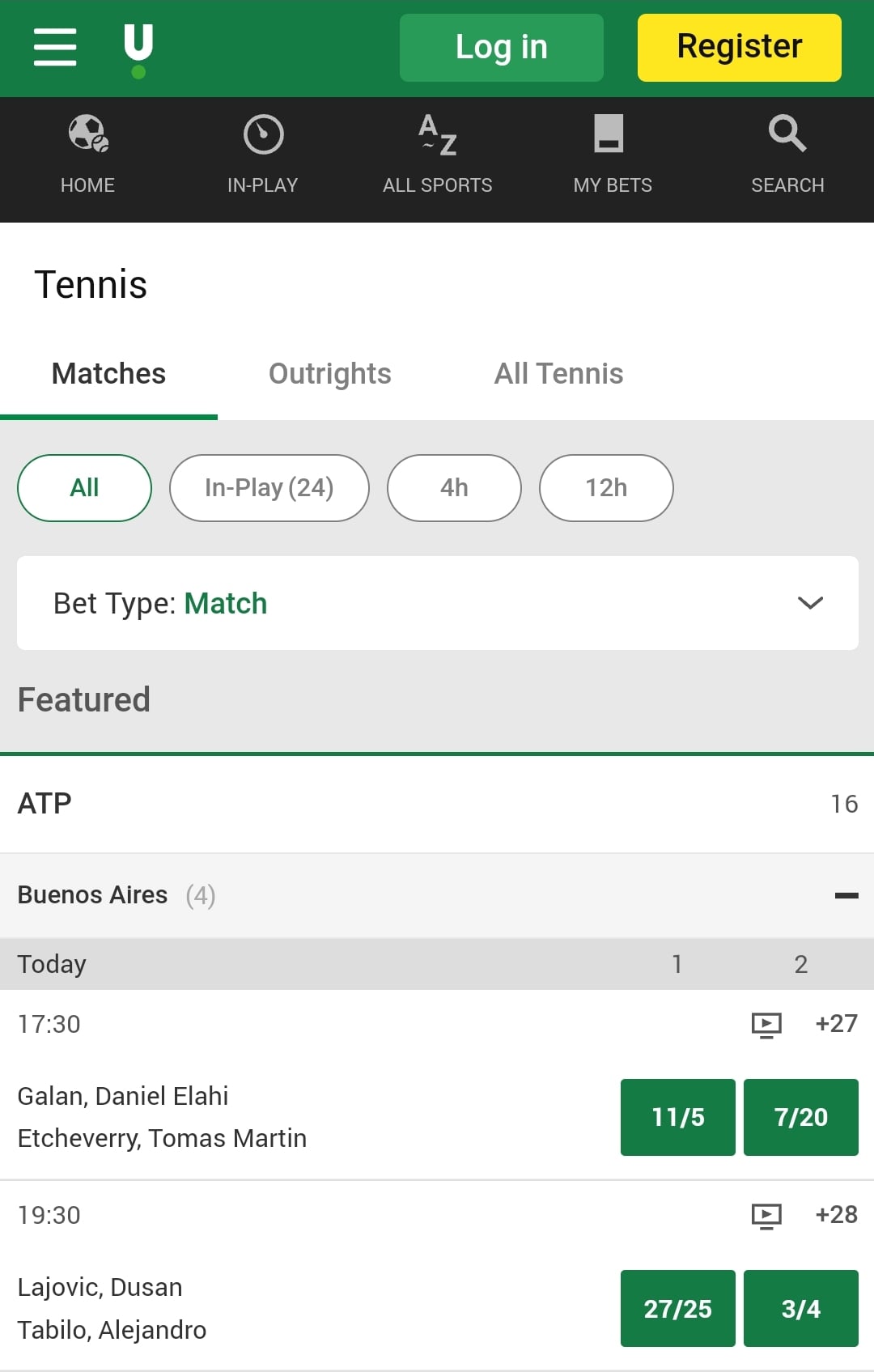This screenshot has width=874, height=1372.
Task: Click the live stream icon for Lajovic match
Action: [x=766, y=1215]
